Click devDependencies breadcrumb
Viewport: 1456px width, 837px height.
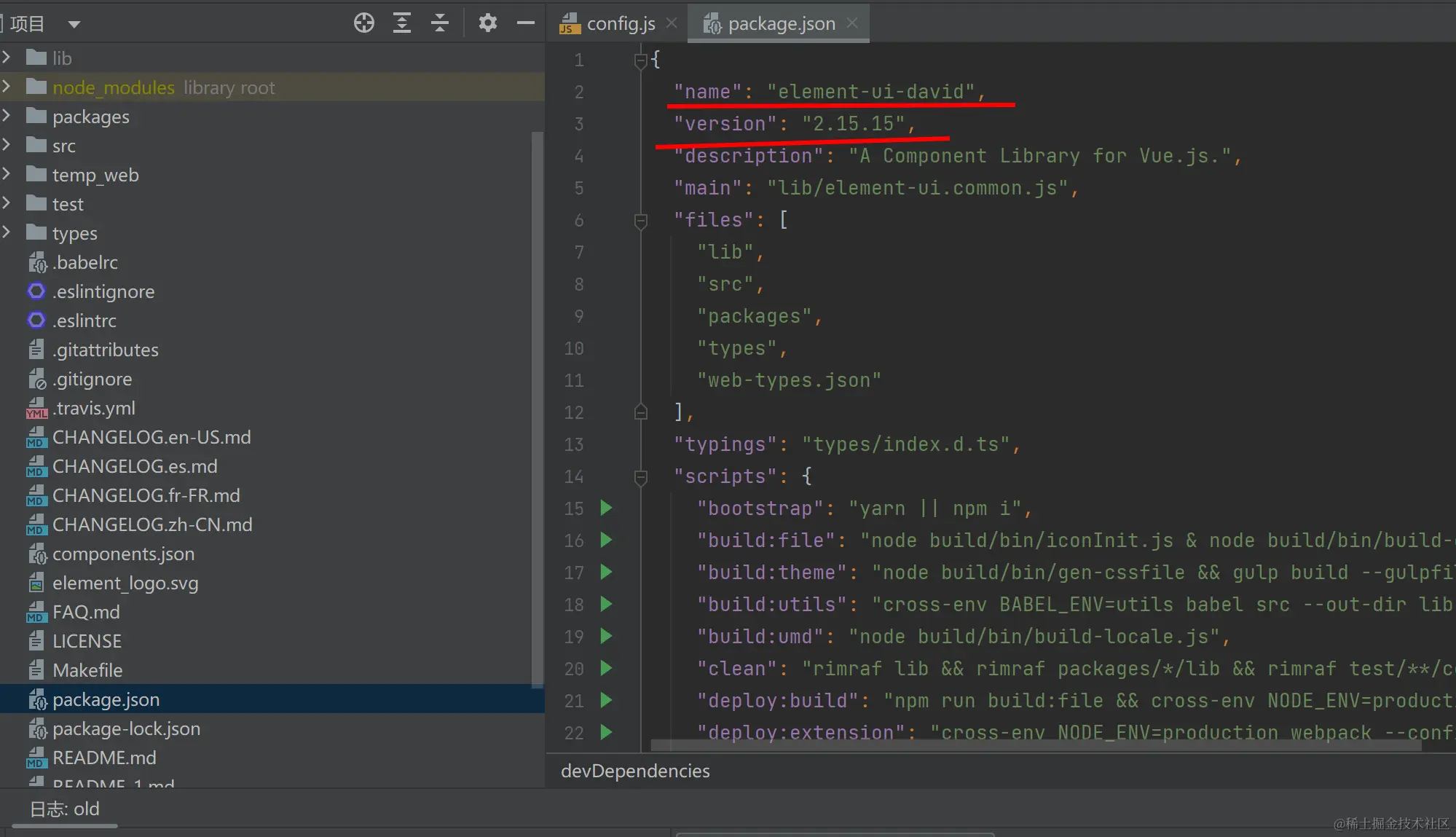click(635, 771)
